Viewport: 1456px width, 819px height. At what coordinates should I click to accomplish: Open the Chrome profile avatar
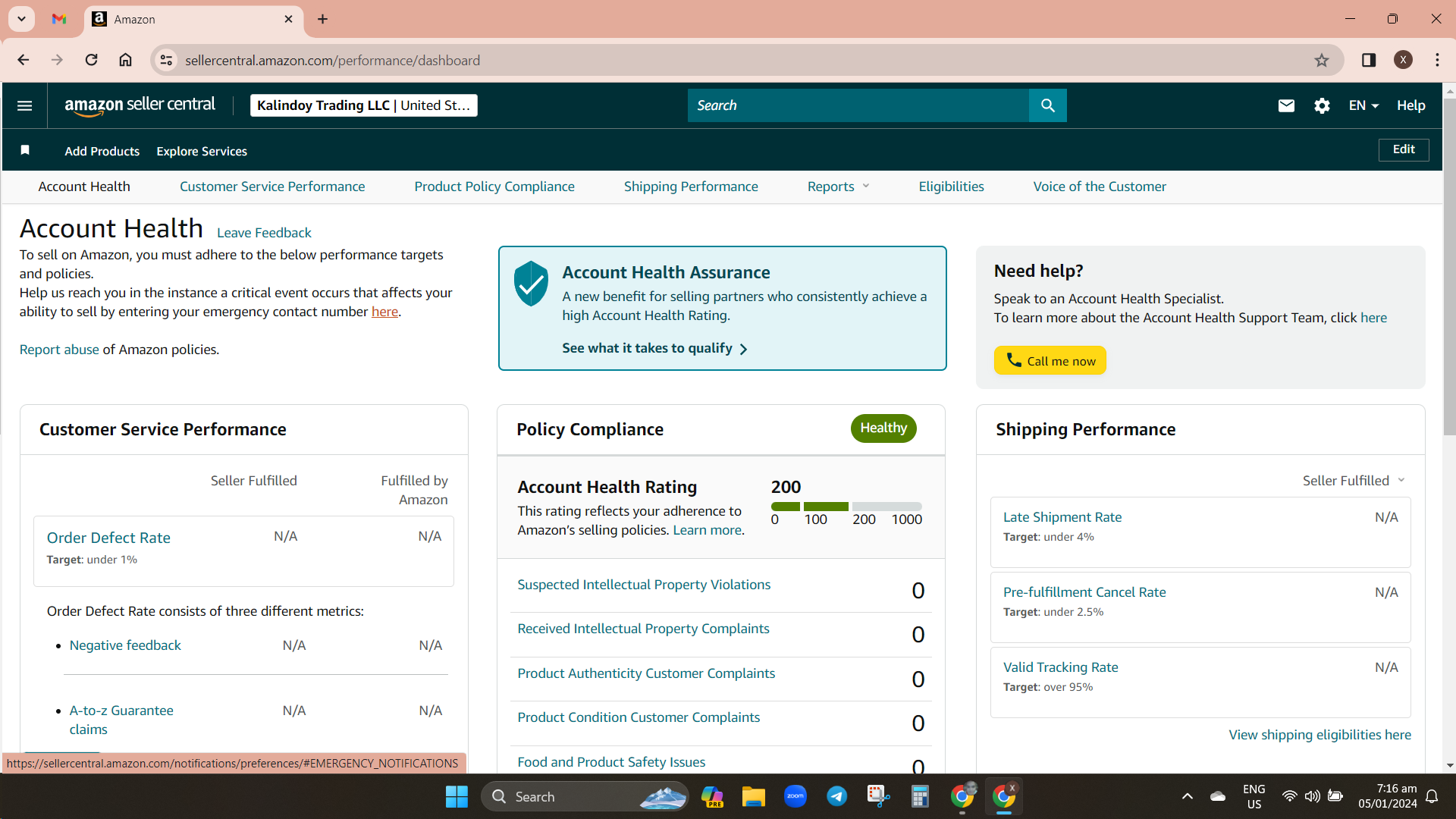click(x=1403, y=60)
